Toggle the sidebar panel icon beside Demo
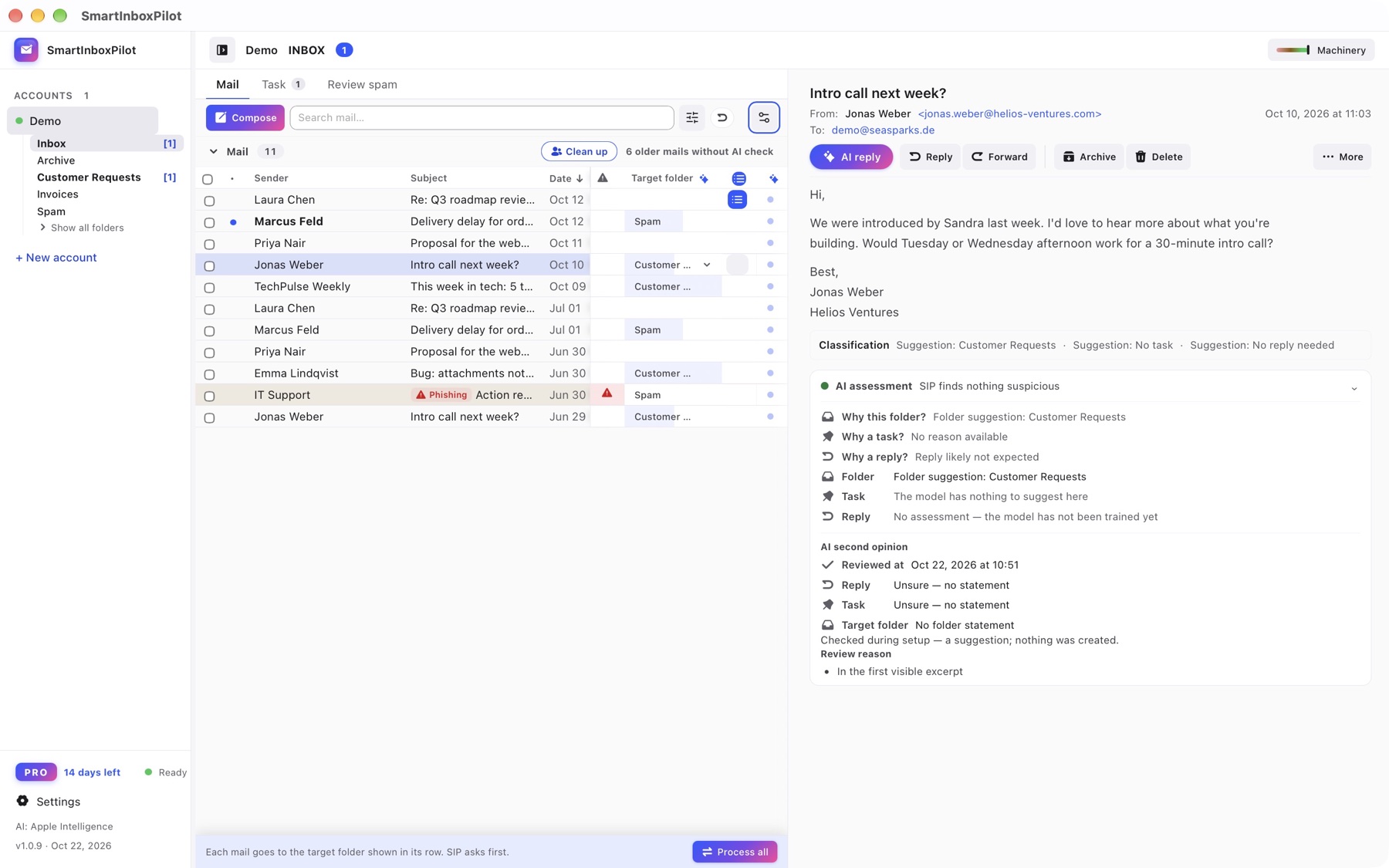The height and width of the screenshot is (868, 1389). pyautogui.click(x=222, y=50)
